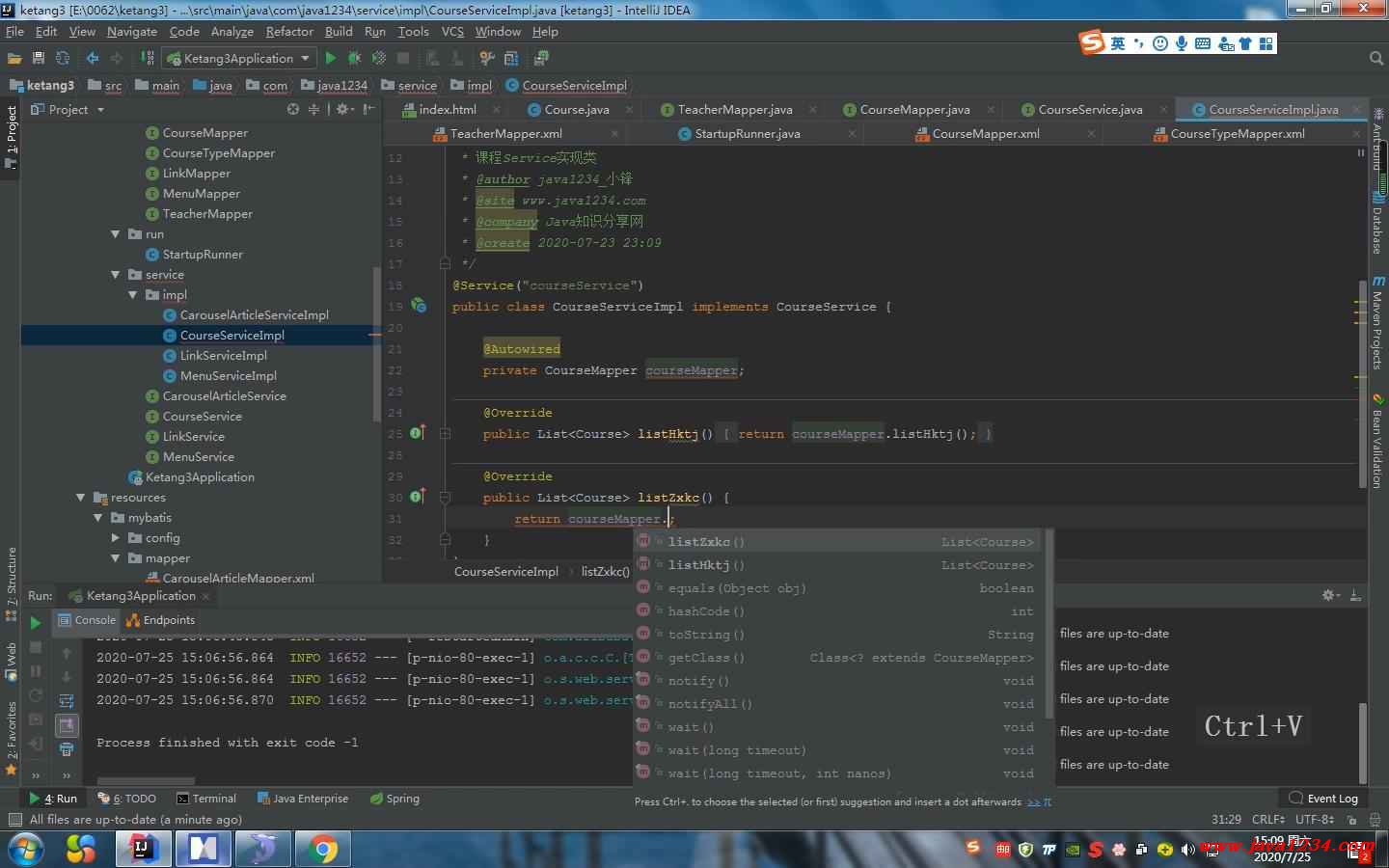1389x868 pixels.
Task: Expand the config folder in project tree
Action: click(115, 538)
